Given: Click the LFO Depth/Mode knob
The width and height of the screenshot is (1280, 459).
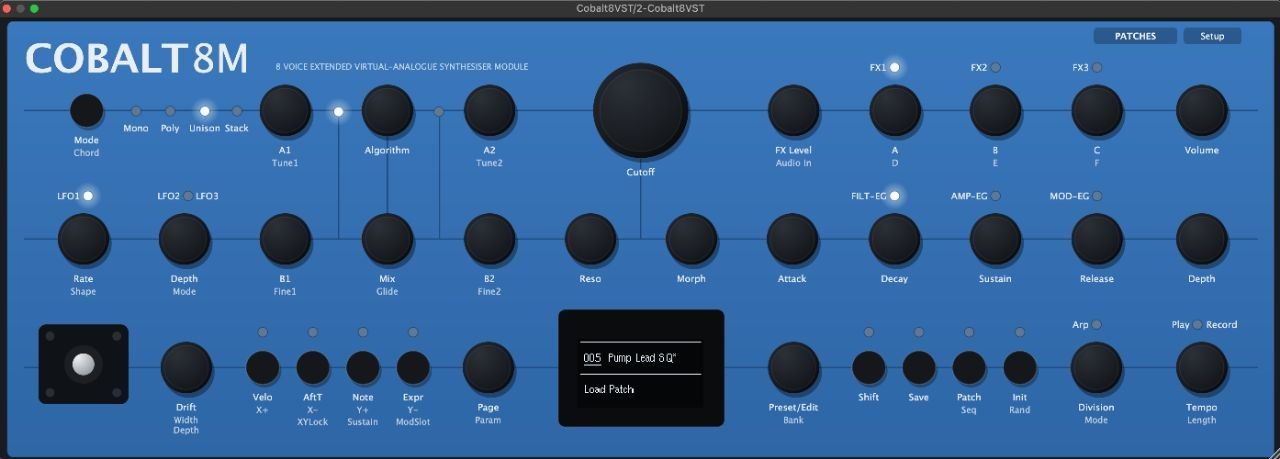Looking at the screenshot, I should pos(185,239).
